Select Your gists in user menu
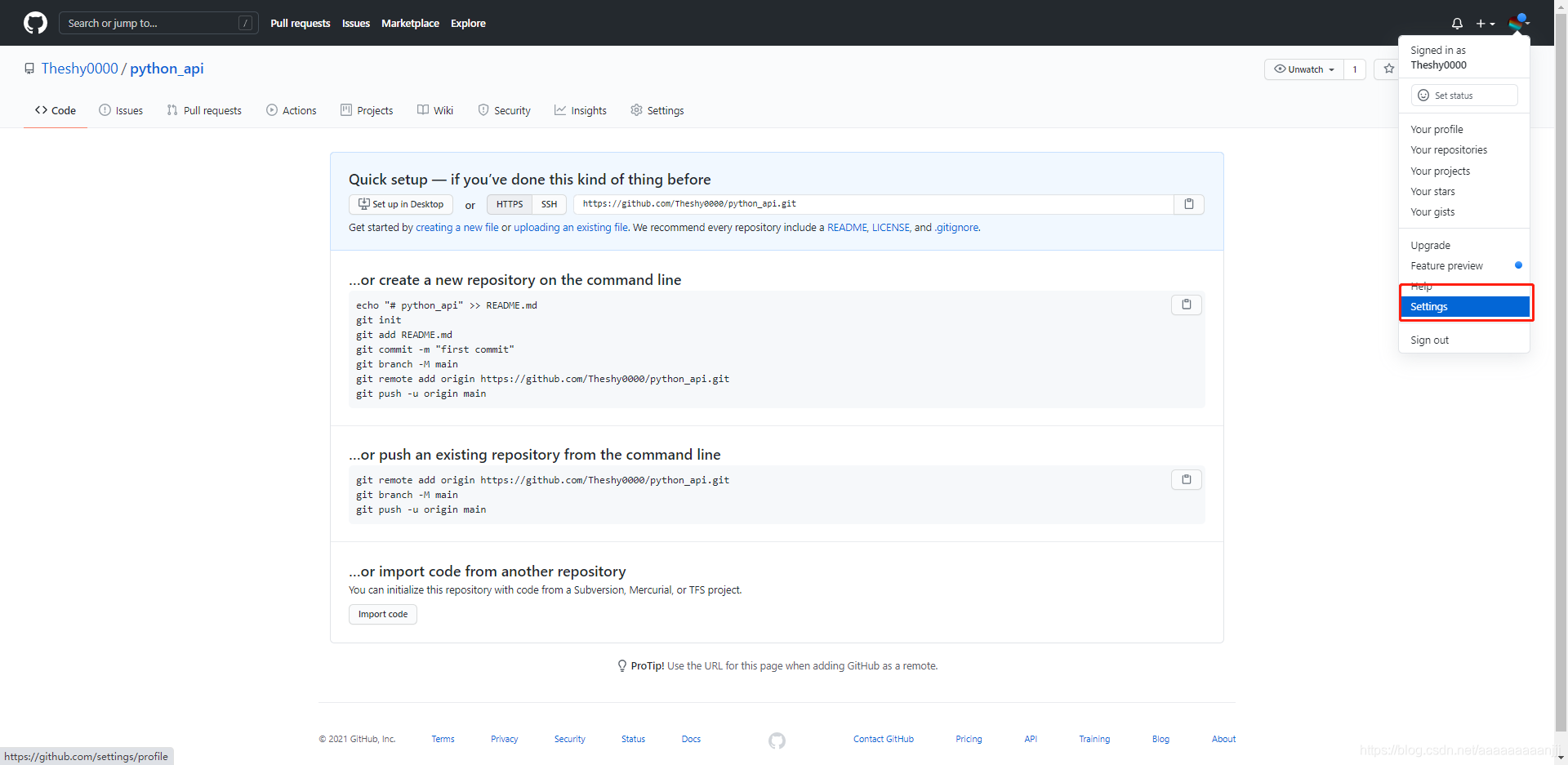Viewport: 1568px width, 765px height. point(1464,212)
